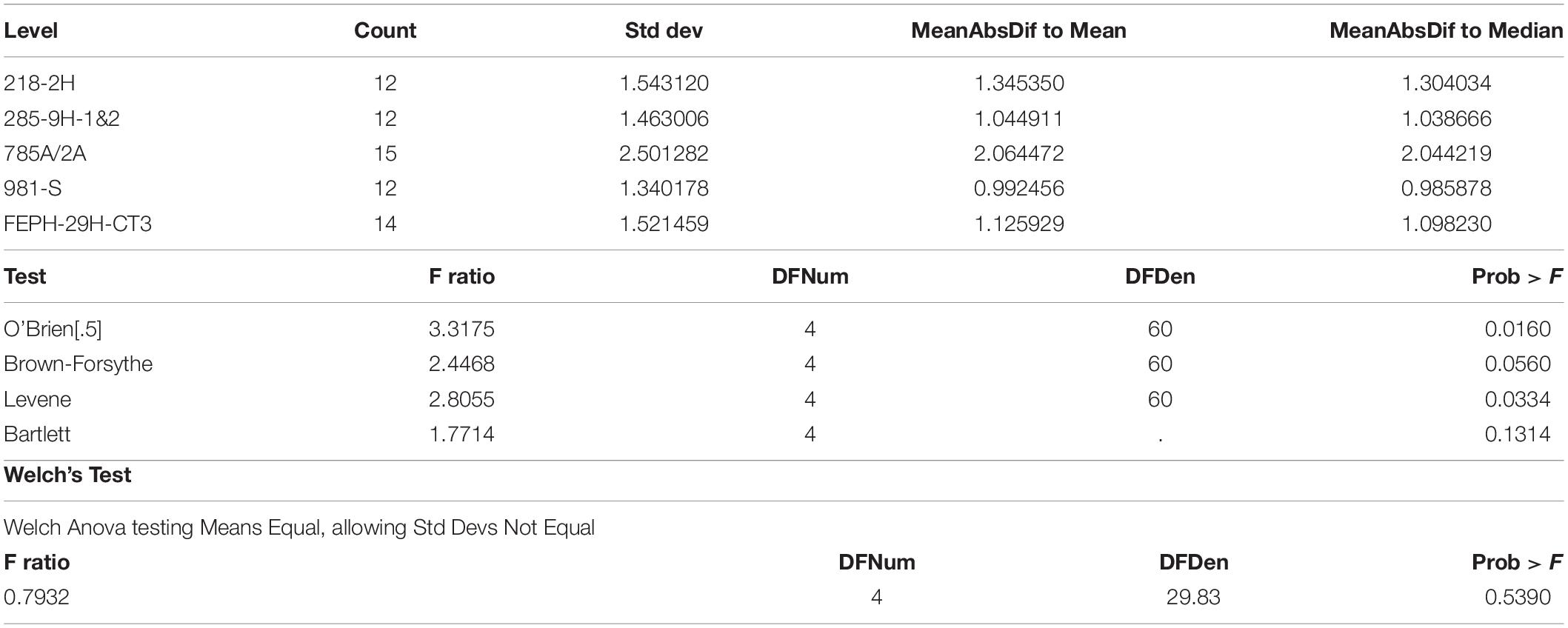
Task: Click the O'Brien[.5] test name
Action: 53,329
